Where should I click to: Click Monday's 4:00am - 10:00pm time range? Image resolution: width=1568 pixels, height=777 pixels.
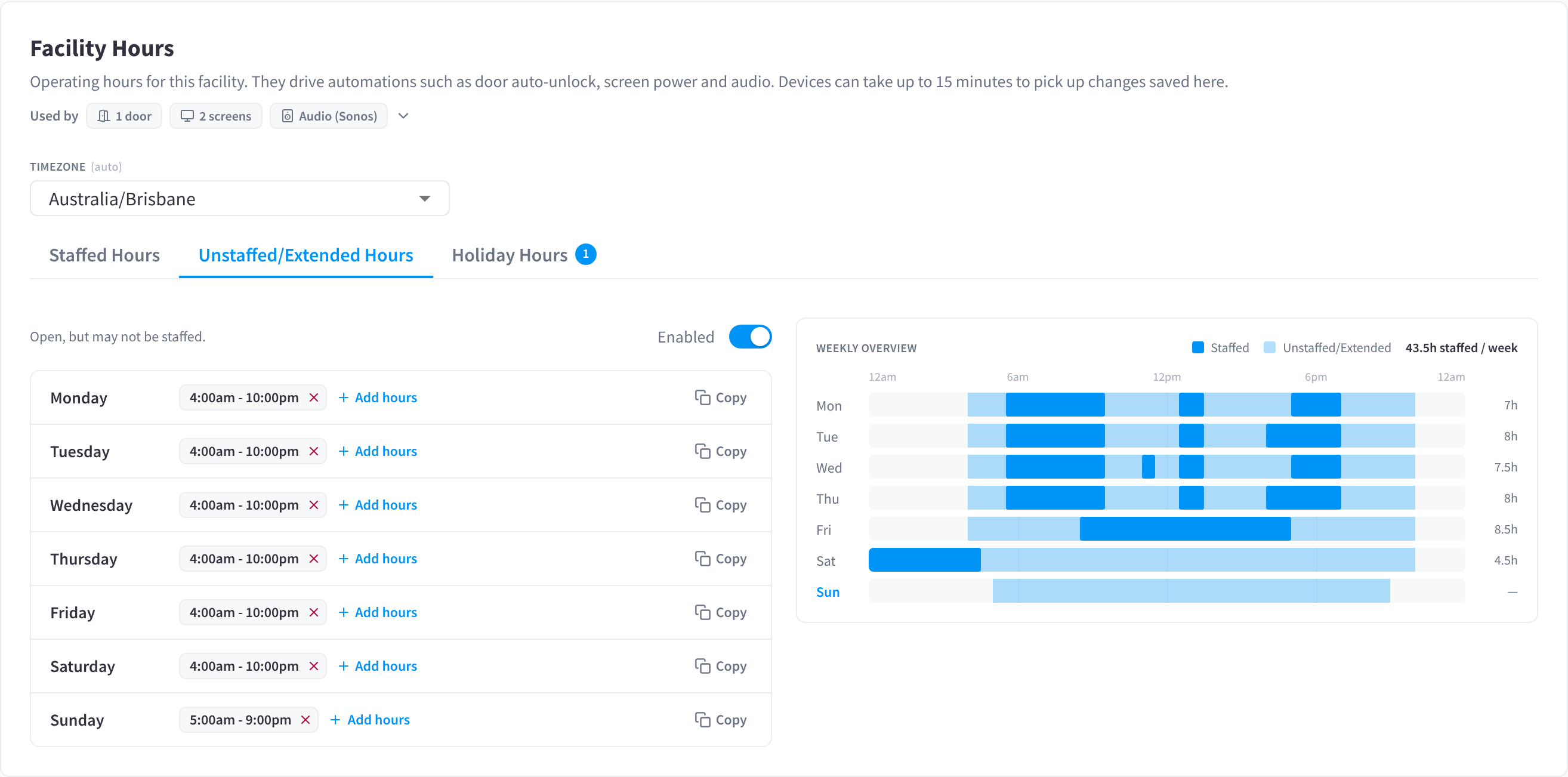(x=243, y=397)
